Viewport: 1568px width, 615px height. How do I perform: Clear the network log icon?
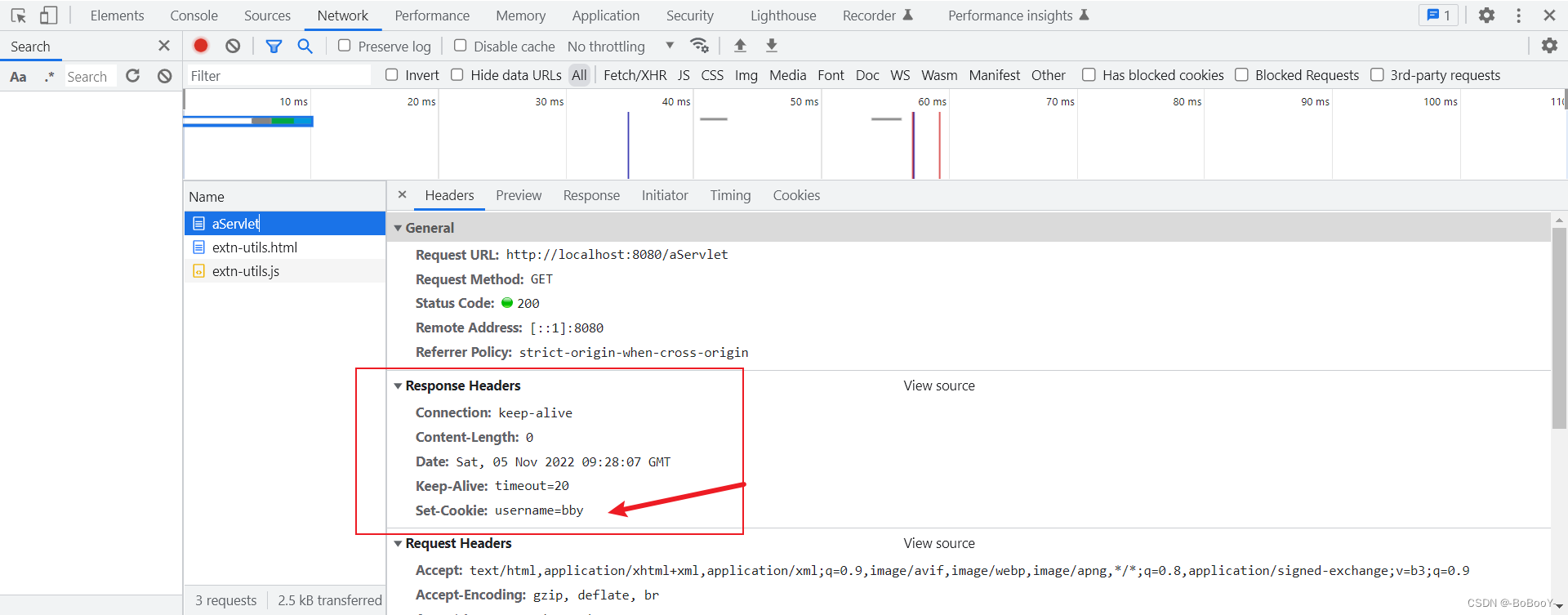(x=233, y=46)
